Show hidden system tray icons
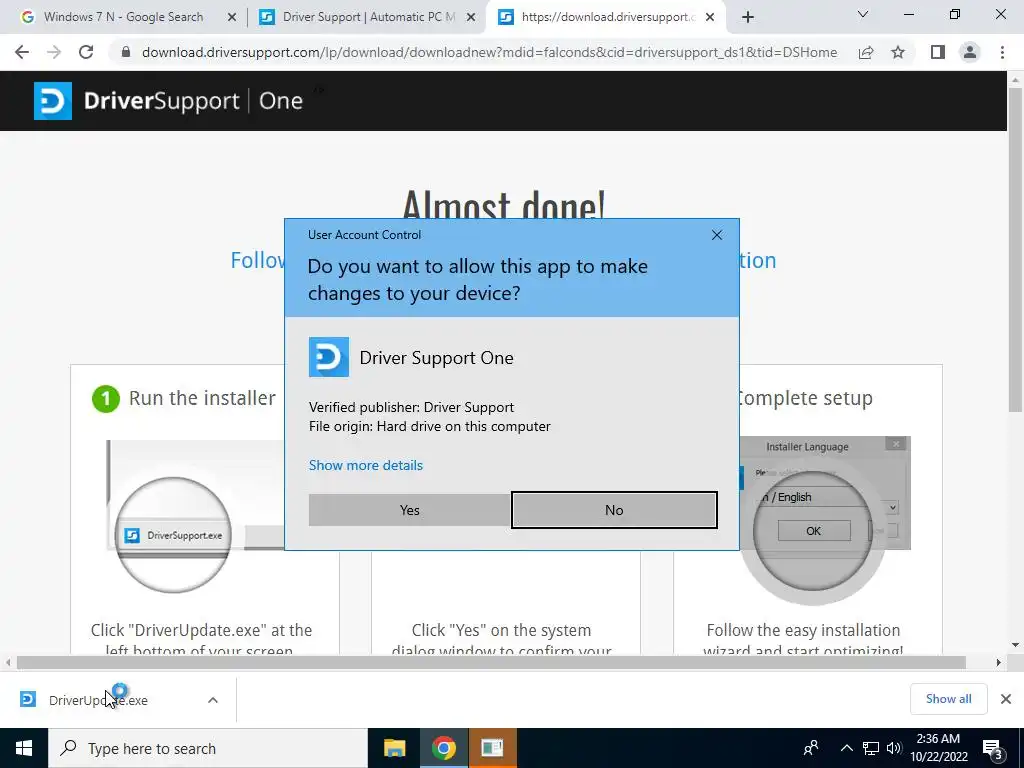 846,748
